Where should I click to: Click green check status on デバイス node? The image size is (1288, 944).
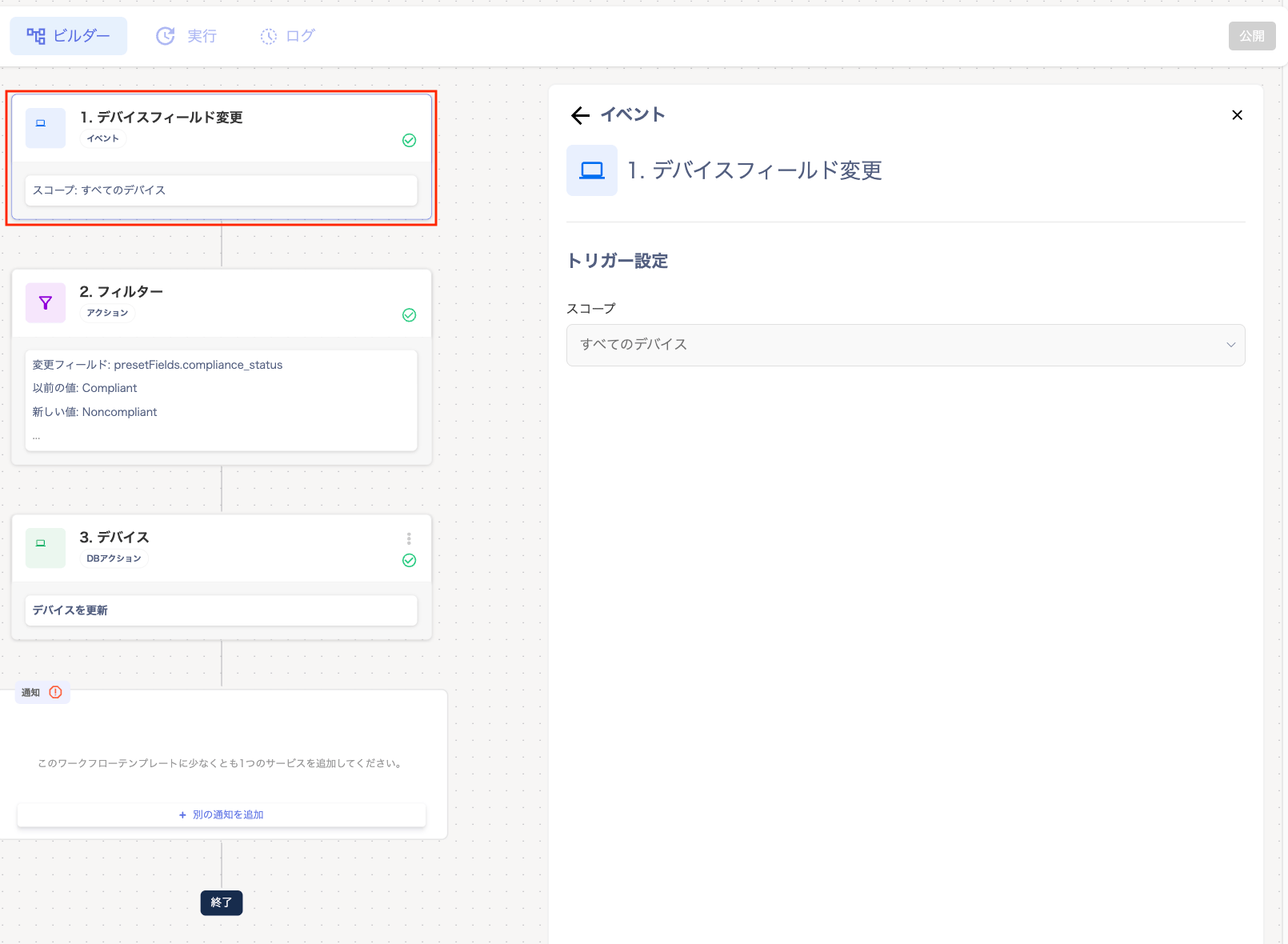pos(409,561)
